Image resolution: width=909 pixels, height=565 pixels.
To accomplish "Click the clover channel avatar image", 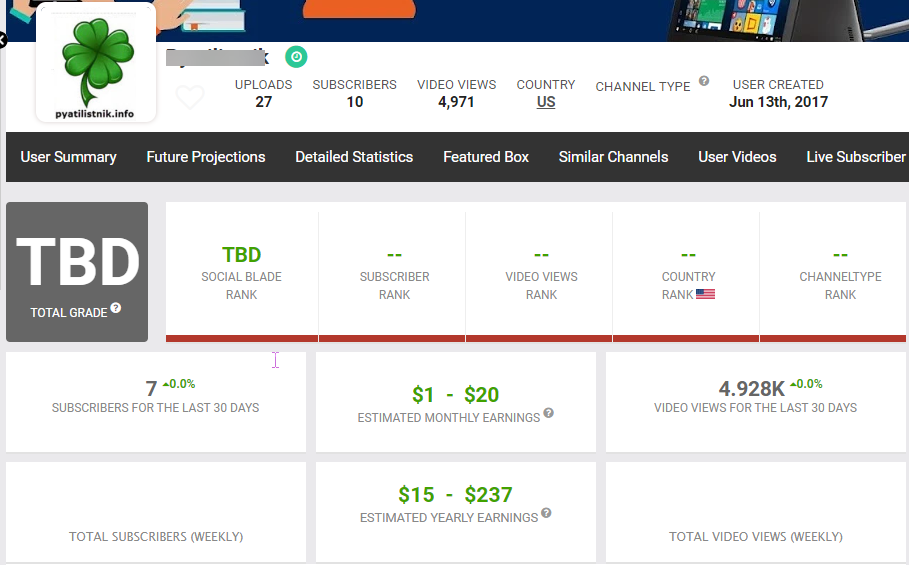I will pyautogui.click(x=96, y=63).
